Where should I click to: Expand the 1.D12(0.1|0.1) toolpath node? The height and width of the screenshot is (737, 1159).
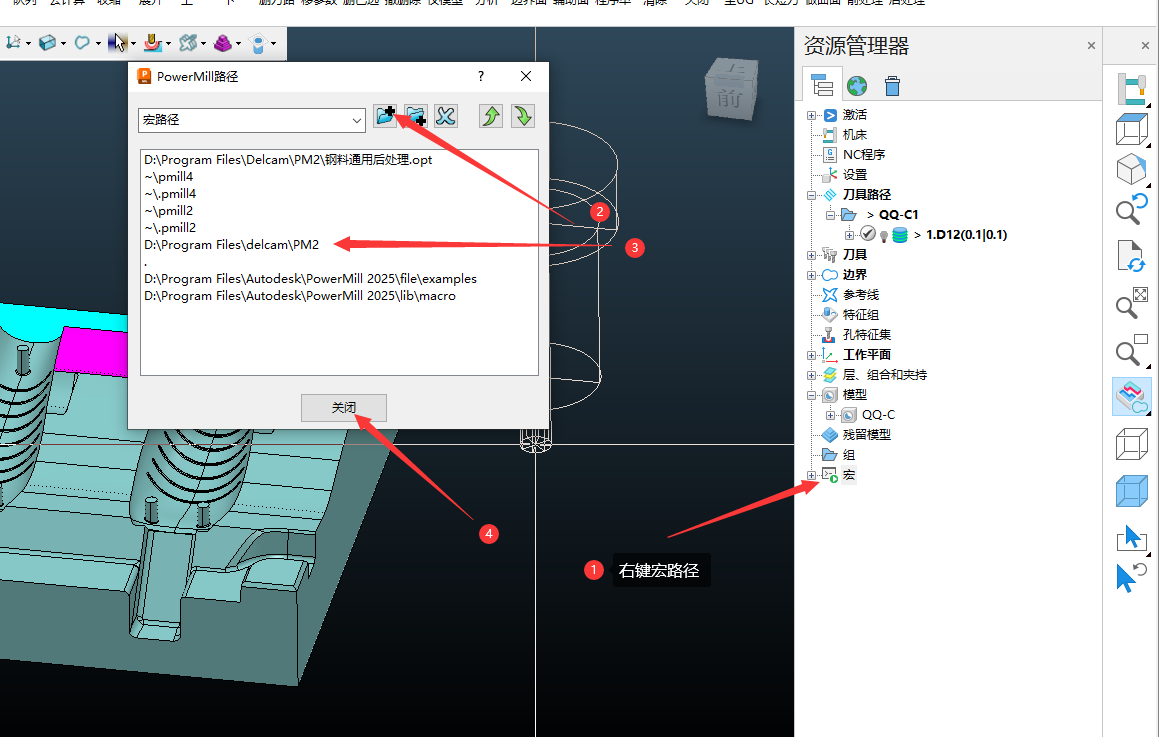click(850, 235)
